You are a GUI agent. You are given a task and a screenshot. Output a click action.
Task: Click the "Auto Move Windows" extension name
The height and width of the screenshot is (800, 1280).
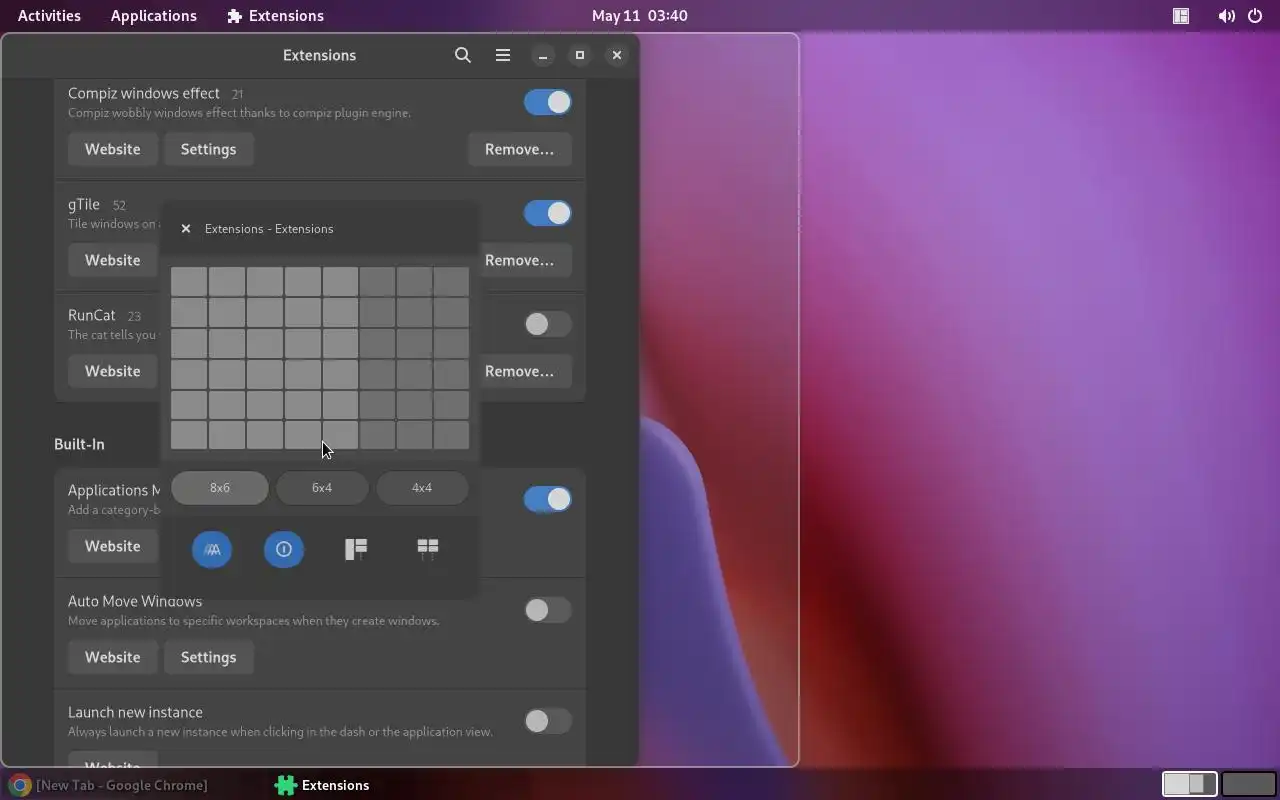click(135, 601)
